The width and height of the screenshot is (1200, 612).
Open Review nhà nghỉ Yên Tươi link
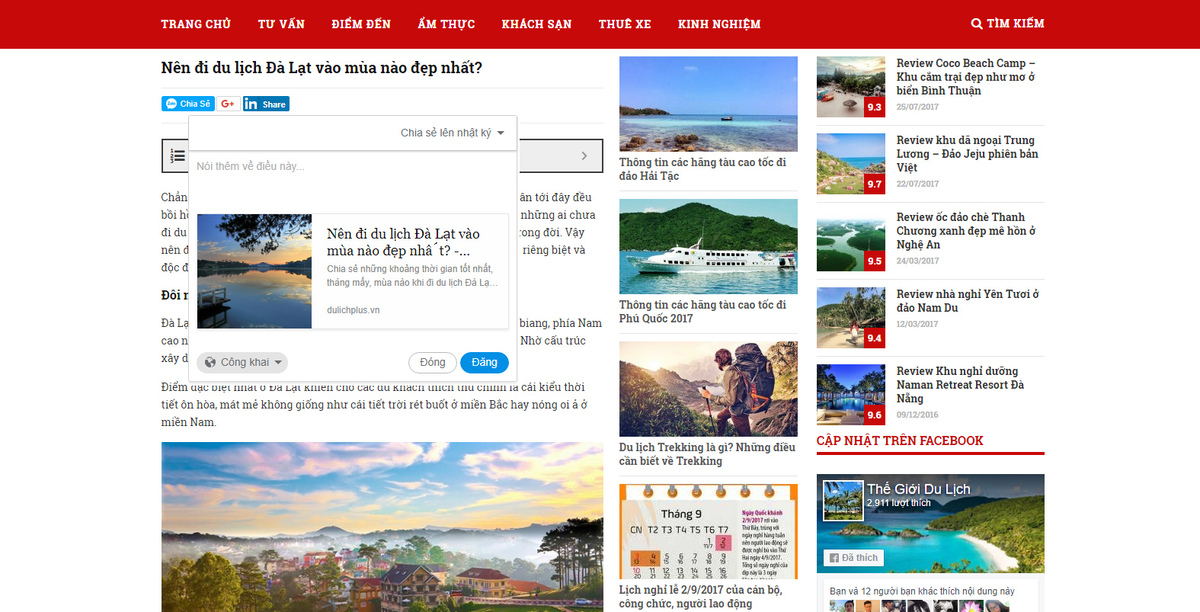point(968,301)
